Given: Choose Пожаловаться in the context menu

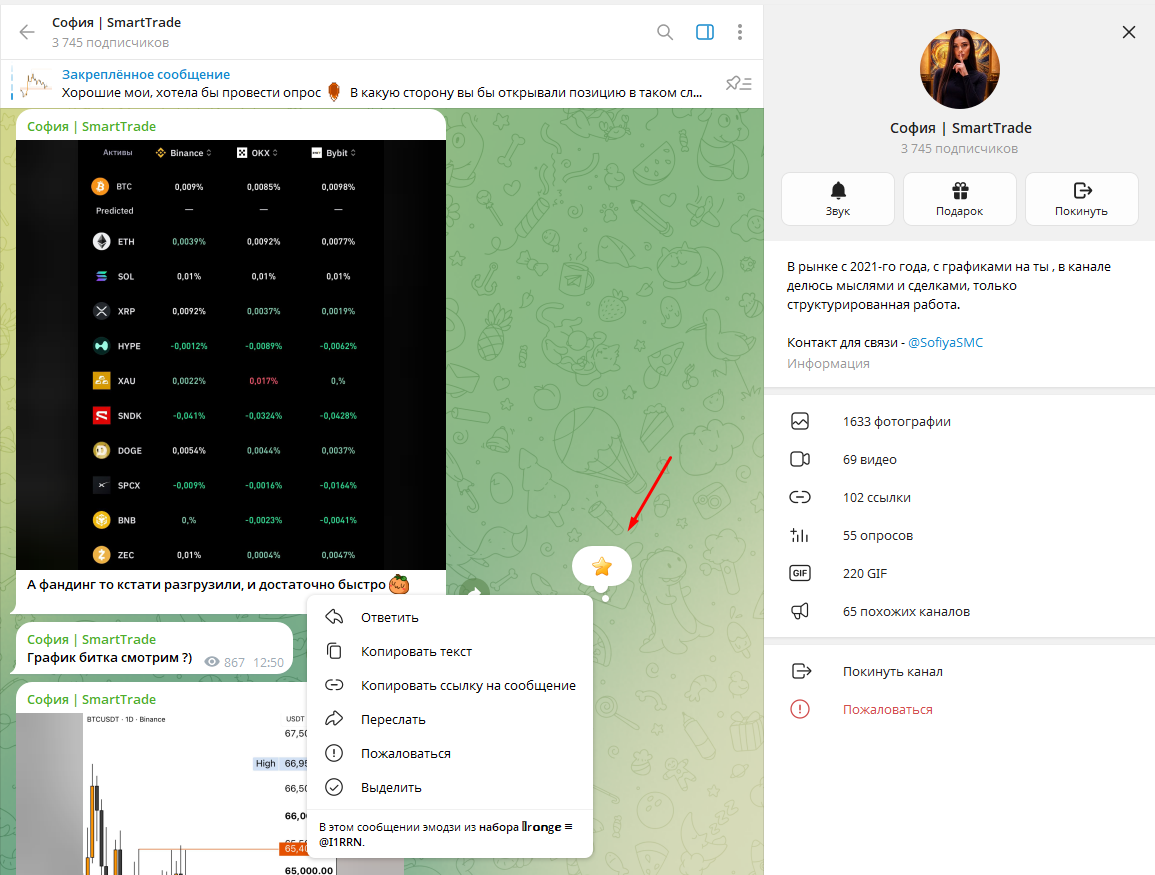Looking at the screenshot, I should click(x=449, y=753).
